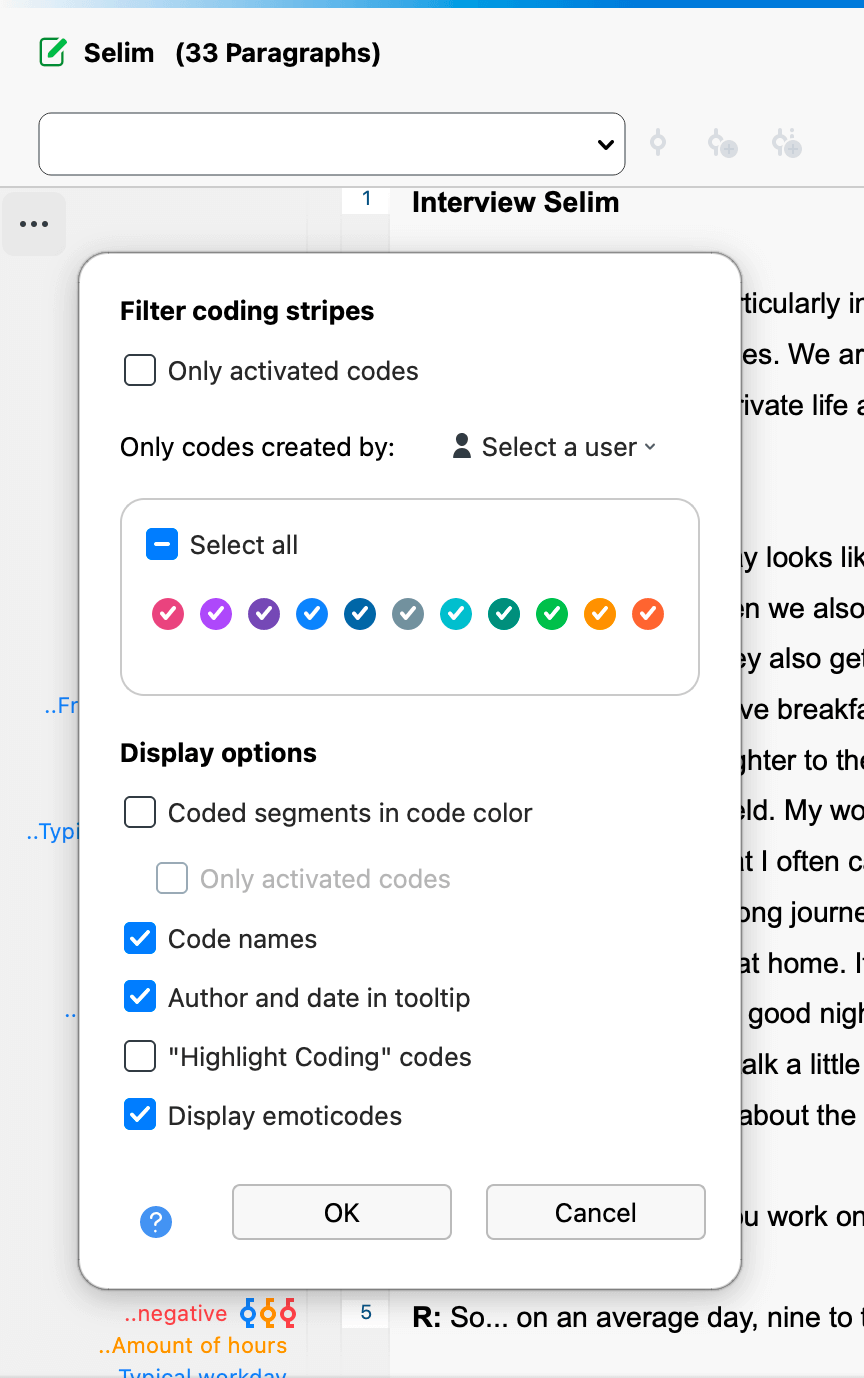
Task: Uncheck the Code names display option
Action: click(x=139, y=938)
